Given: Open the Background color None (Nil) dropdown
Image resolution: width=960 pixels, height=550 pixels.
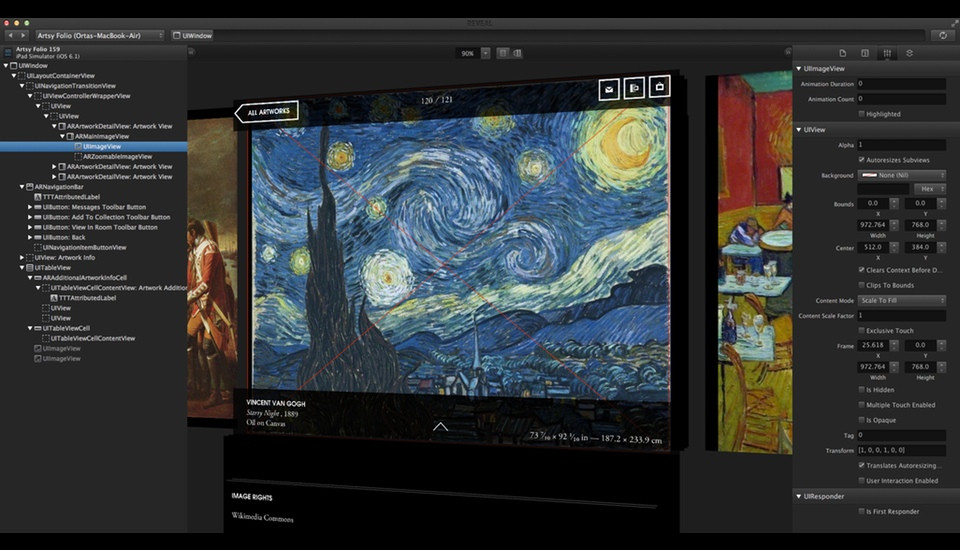Looking at the screenshot, I should coord(902,175).
